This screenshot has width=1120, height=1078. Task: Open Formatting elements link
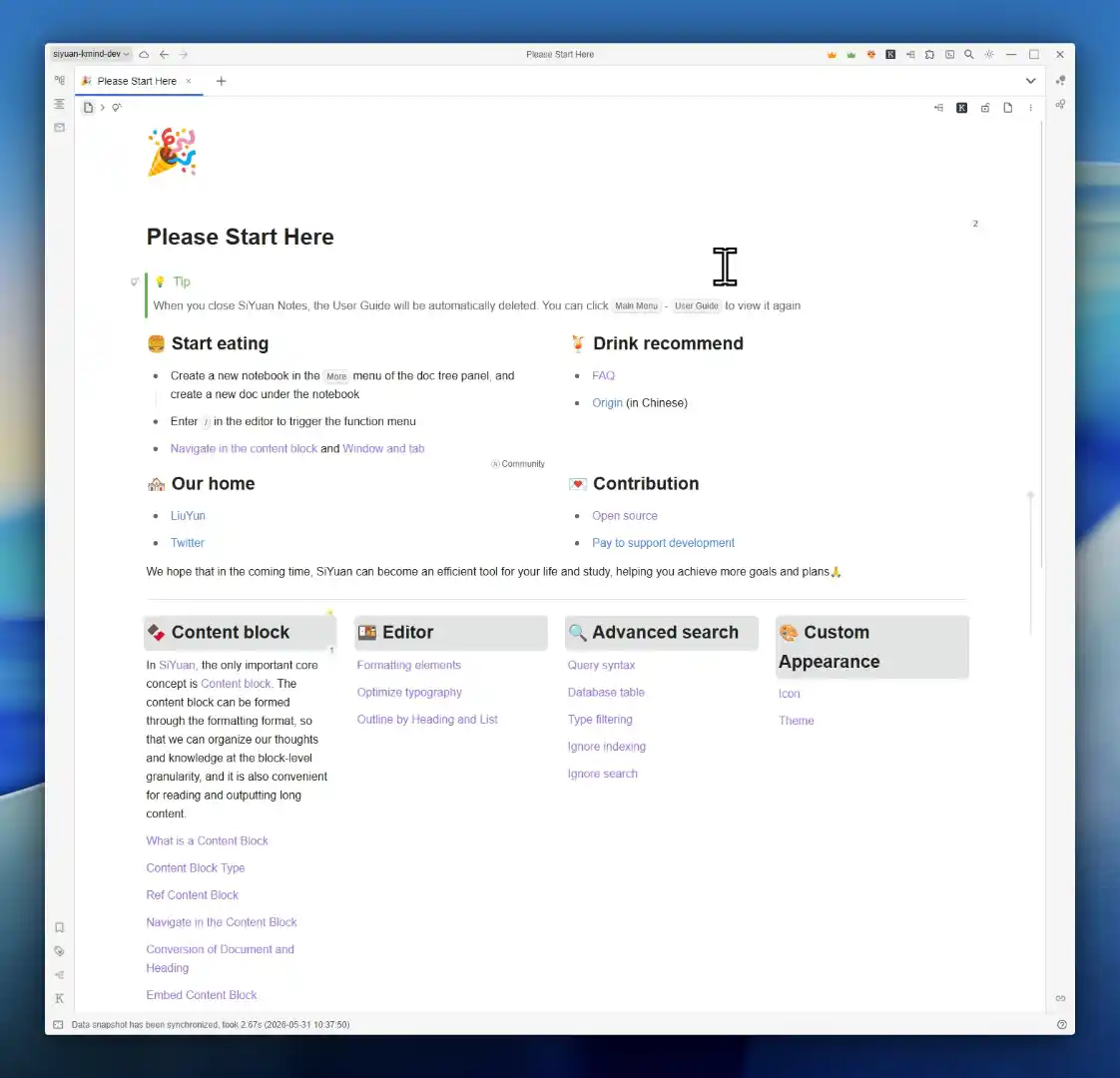point(409,665)
